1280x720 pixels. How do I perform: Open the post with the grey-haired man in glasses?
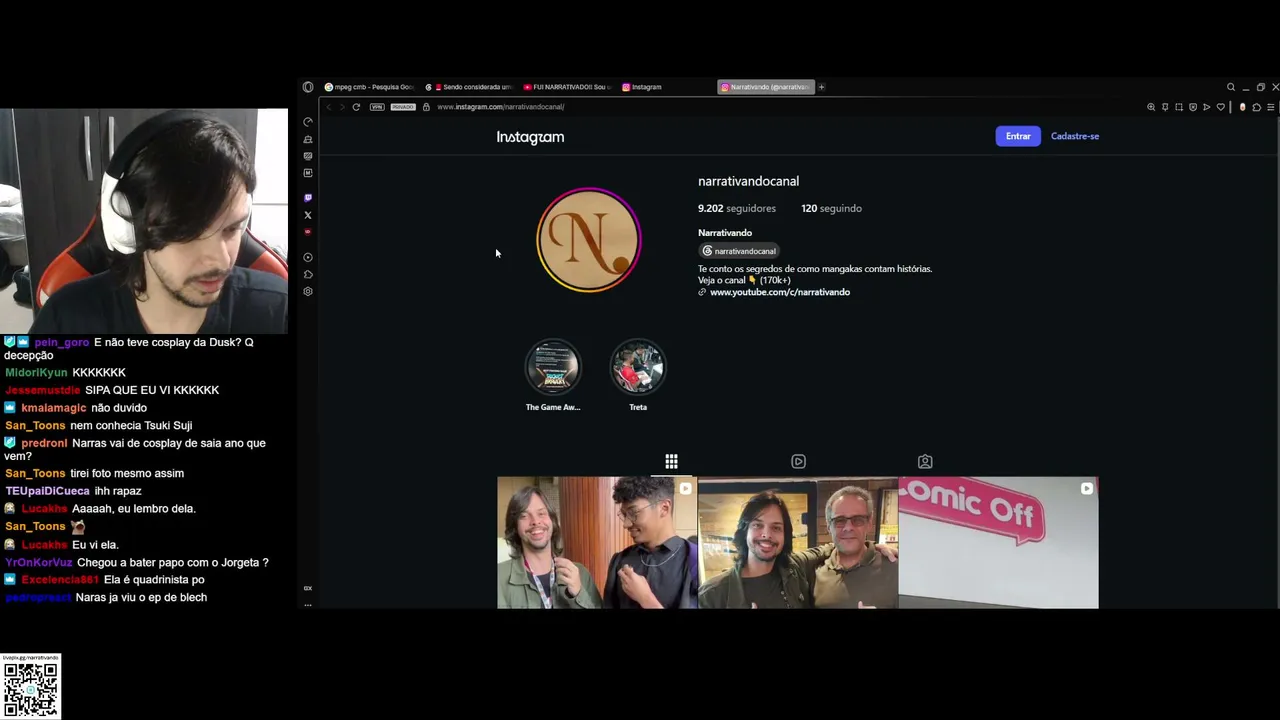pos(798,542)
